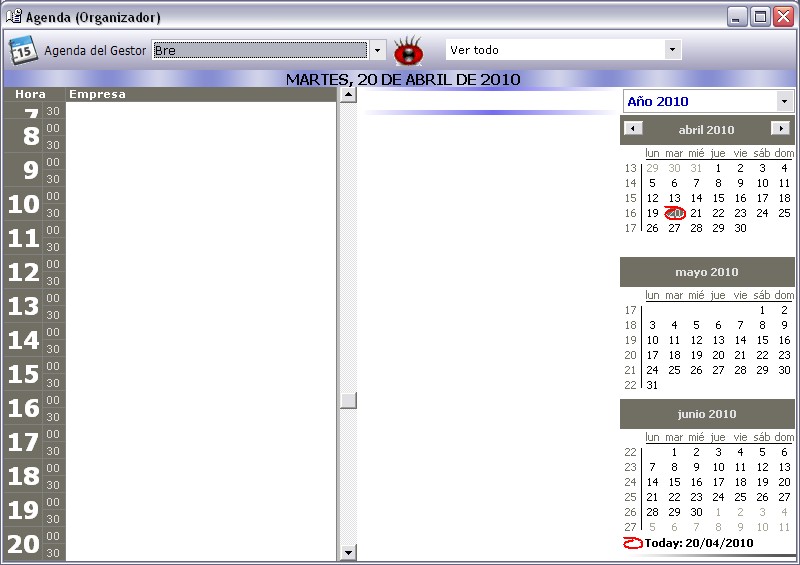Open the Año 2010 year dropdown
The width and height of the screenshot is (800, 565).
[785, 101]
